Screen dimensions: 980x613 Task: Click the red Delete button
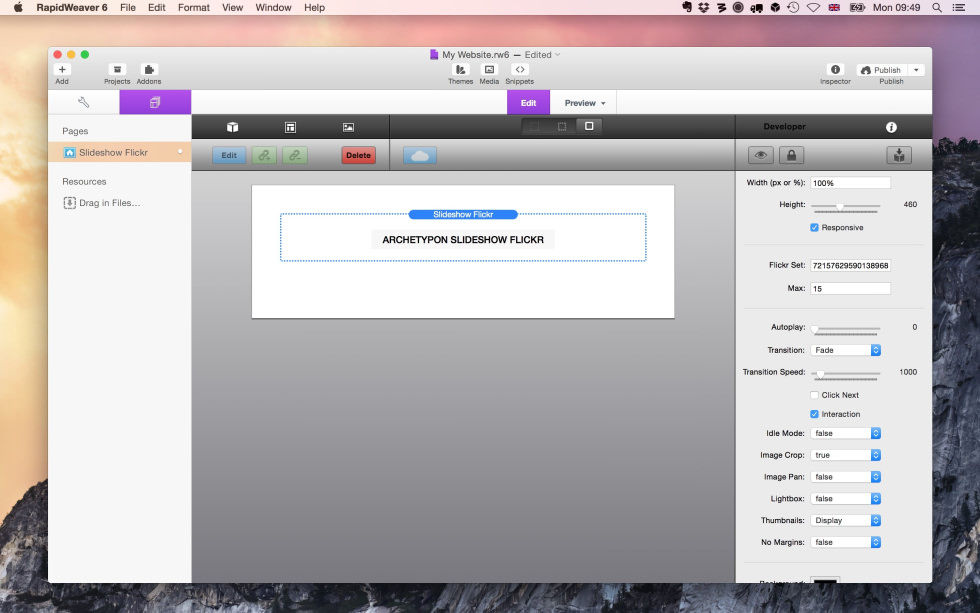coord(358,155)
